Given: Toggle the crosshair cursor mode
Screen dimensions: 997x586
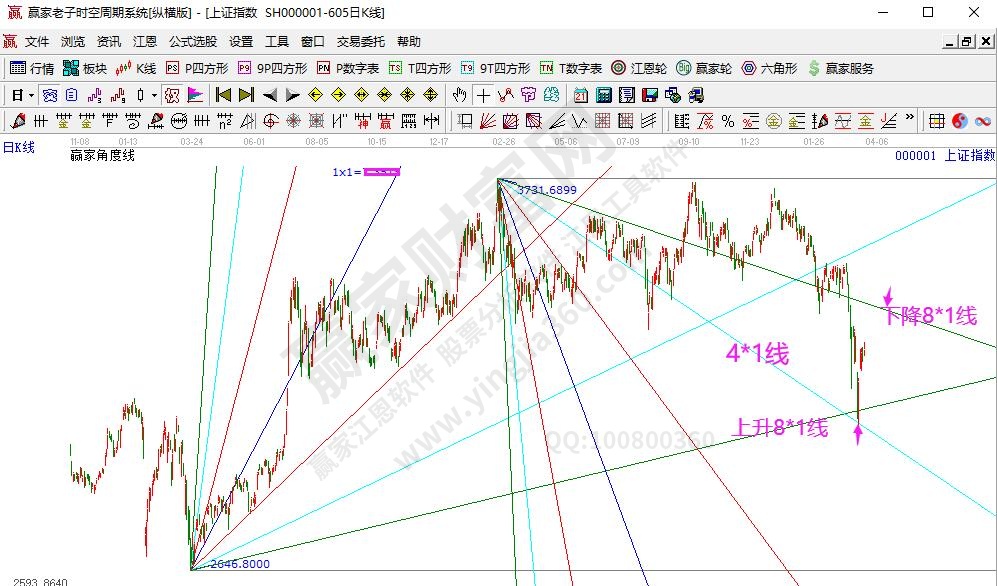Looking at the screenshot, I should (483, 95).
